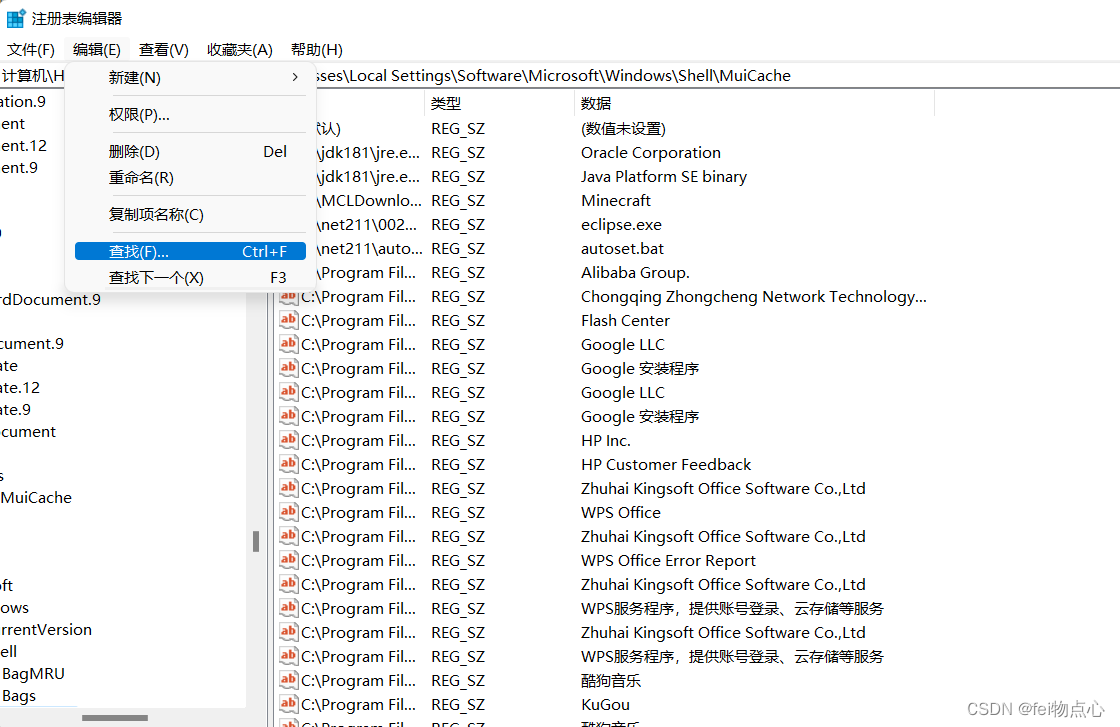Select the WPS Office Error Report cell
Image resolution: width=1120 pixels, height=727 pixels.
(x=668, y=561)
